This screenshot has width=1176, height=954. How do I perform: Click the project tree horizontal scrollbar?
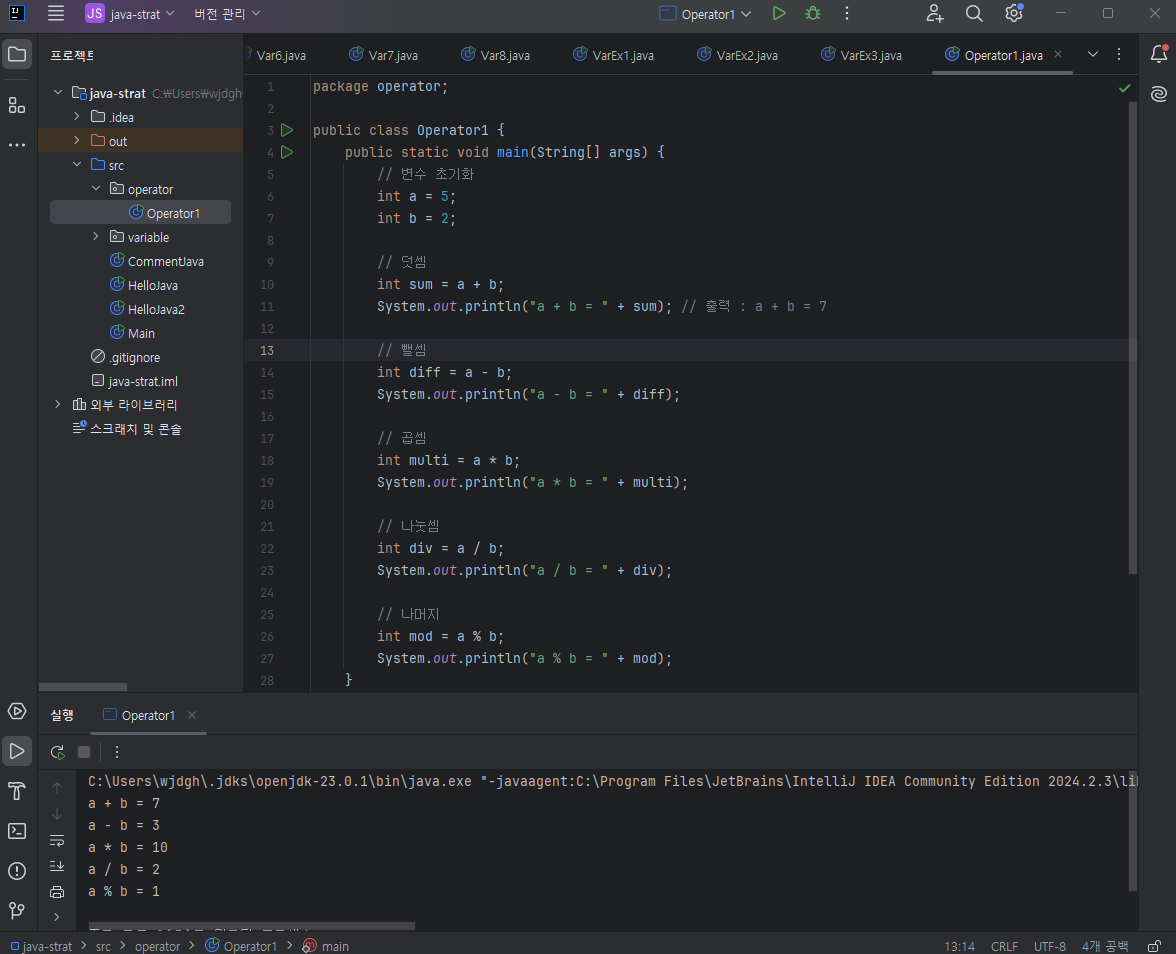click(x=83, y=687)
